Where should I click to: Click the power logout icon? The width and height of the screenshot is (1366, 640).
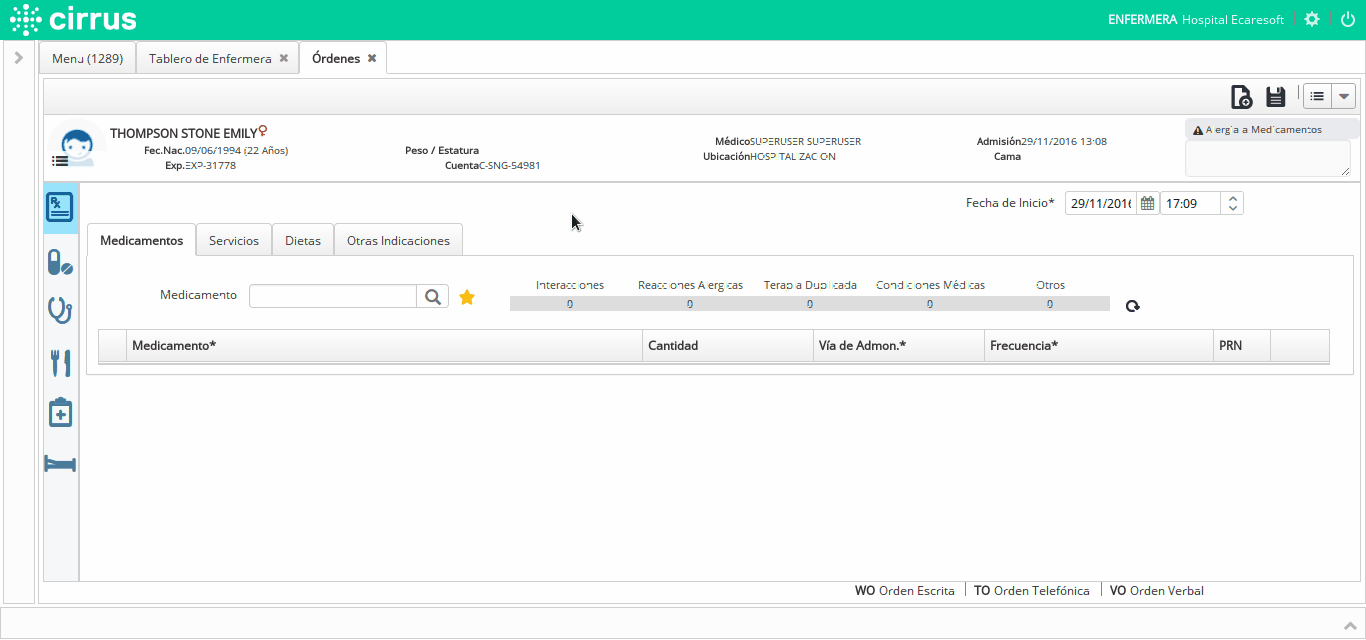[x=1347, y=19]
